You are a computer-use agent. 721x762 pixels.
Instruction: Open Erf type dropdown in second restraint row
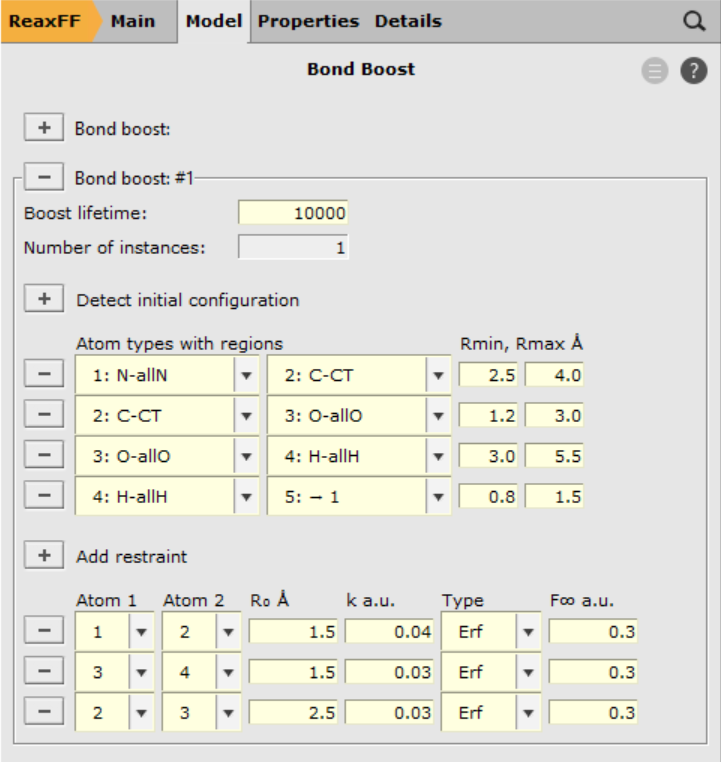pos(491,672)
